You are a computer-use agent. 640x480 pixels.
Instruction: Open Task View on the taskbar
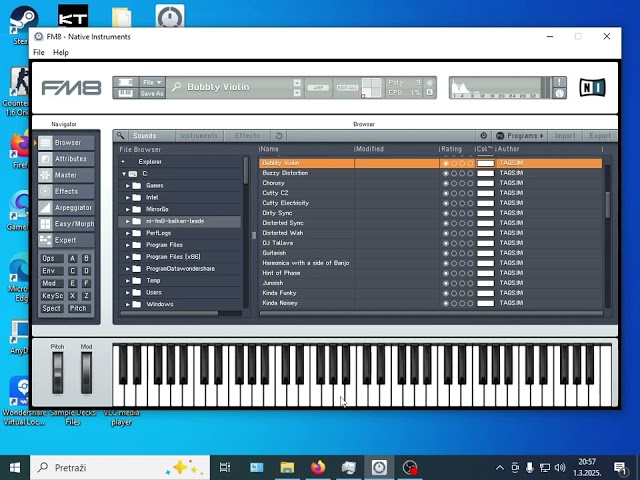click(x=225, y=467)
